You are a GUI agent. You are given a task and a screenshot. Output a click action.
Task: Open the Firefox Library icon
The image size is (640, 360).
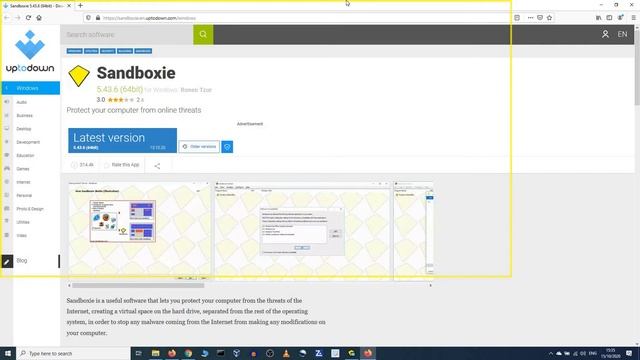click(x=598, y=18)
